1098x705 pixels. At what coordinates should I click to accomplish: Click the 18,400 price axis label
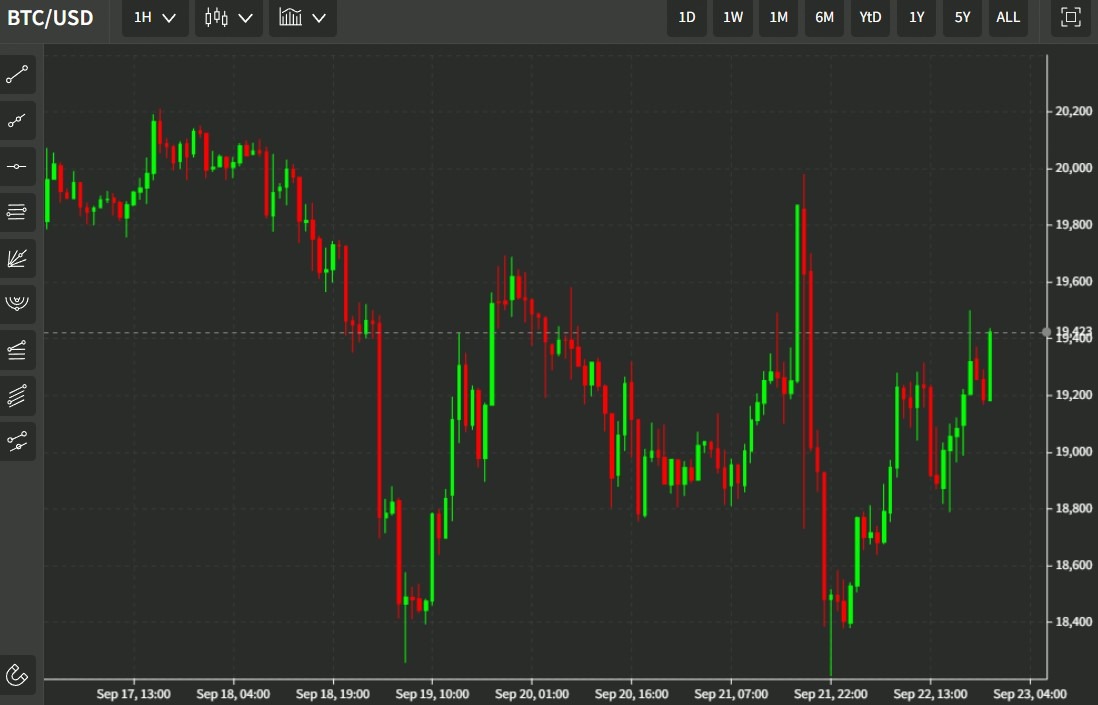point(1073,622)
